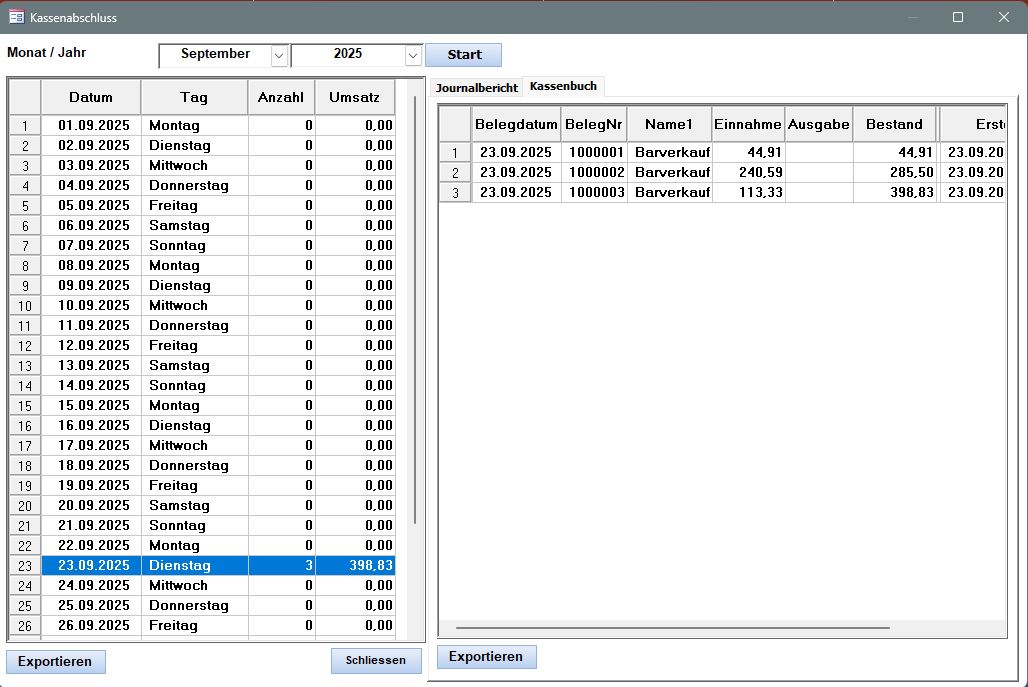Screen dimensions: 1028x687
Task: Expand the year dropdown showing 2025
Action: click(412, 56)
